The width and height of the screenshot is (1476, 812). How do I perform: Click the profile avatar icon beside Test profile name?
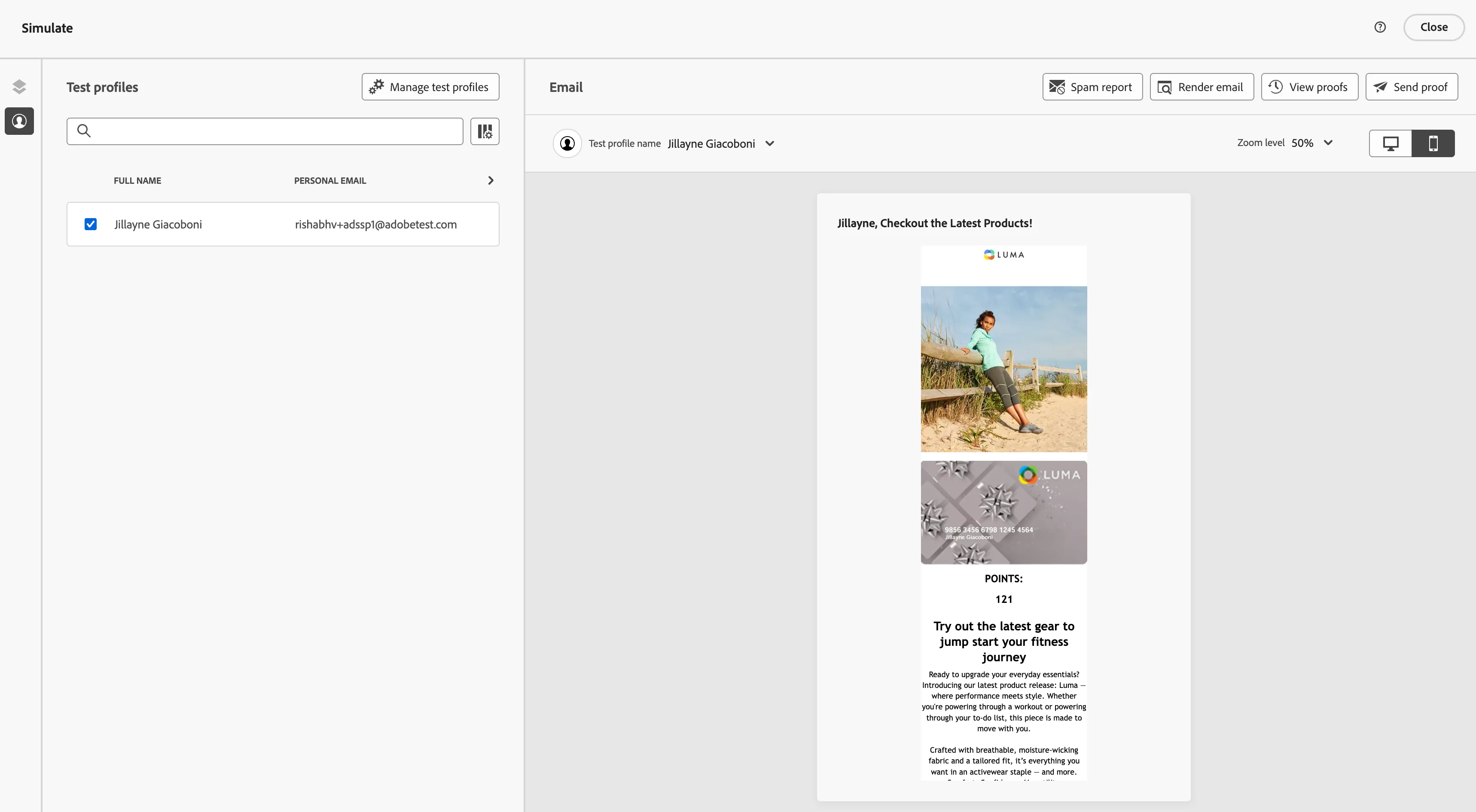(x=567, y=143)
